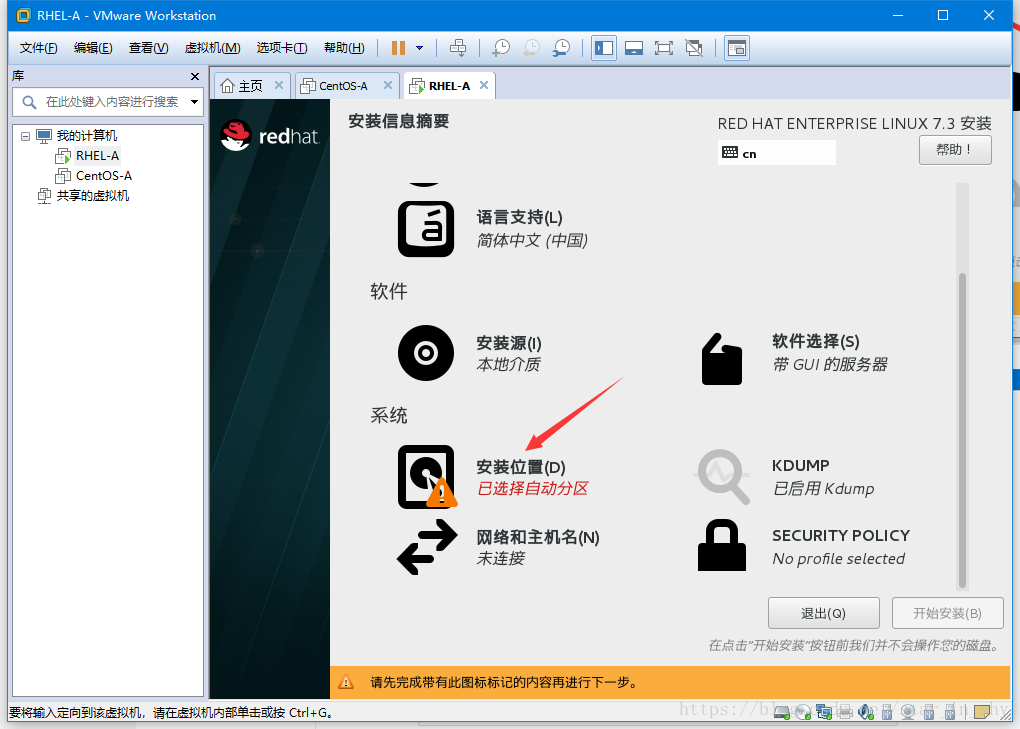The height and width of the screenshot is (729, 1020).
Task: Click the Red Hat logo
Action: (x=269, y=135)
